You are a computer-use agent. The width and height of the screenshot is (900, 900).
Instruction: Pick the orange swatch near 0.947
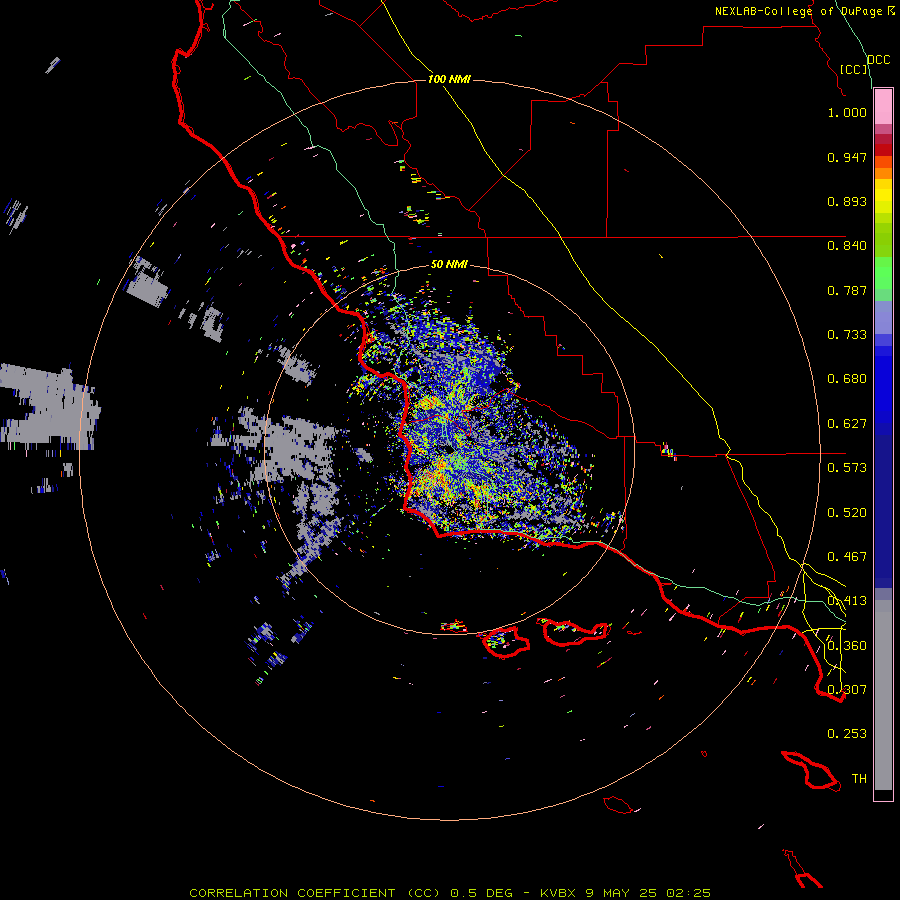pyautogui.click(x=883, y=162)
